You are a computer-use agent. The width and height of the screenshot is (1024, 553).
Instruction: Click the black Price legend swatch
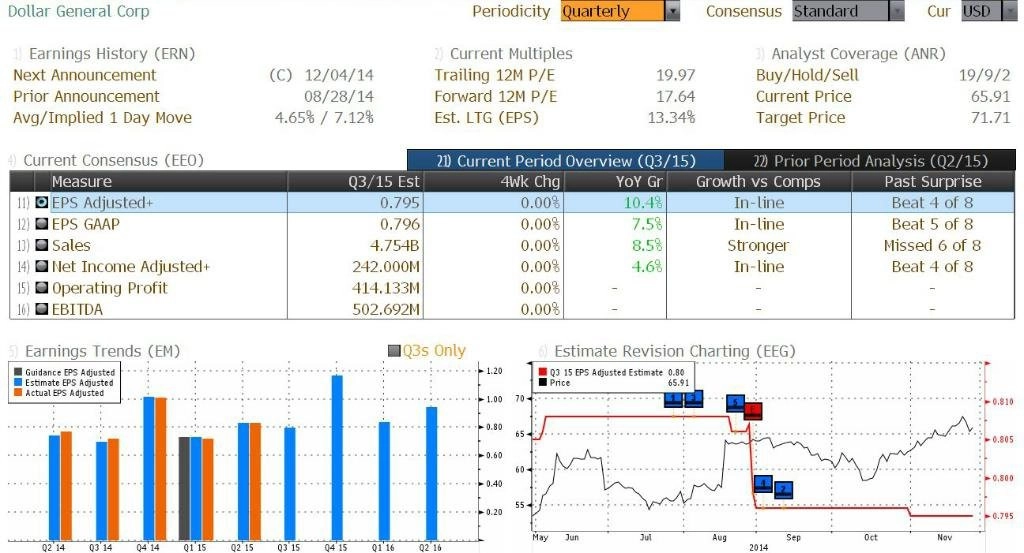tap(542, 383)
